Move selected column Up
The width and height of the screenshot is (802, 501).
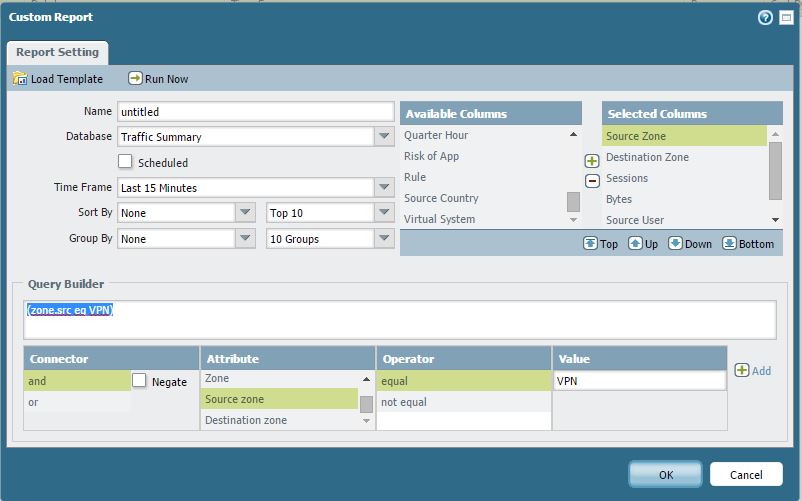[643, 244]
